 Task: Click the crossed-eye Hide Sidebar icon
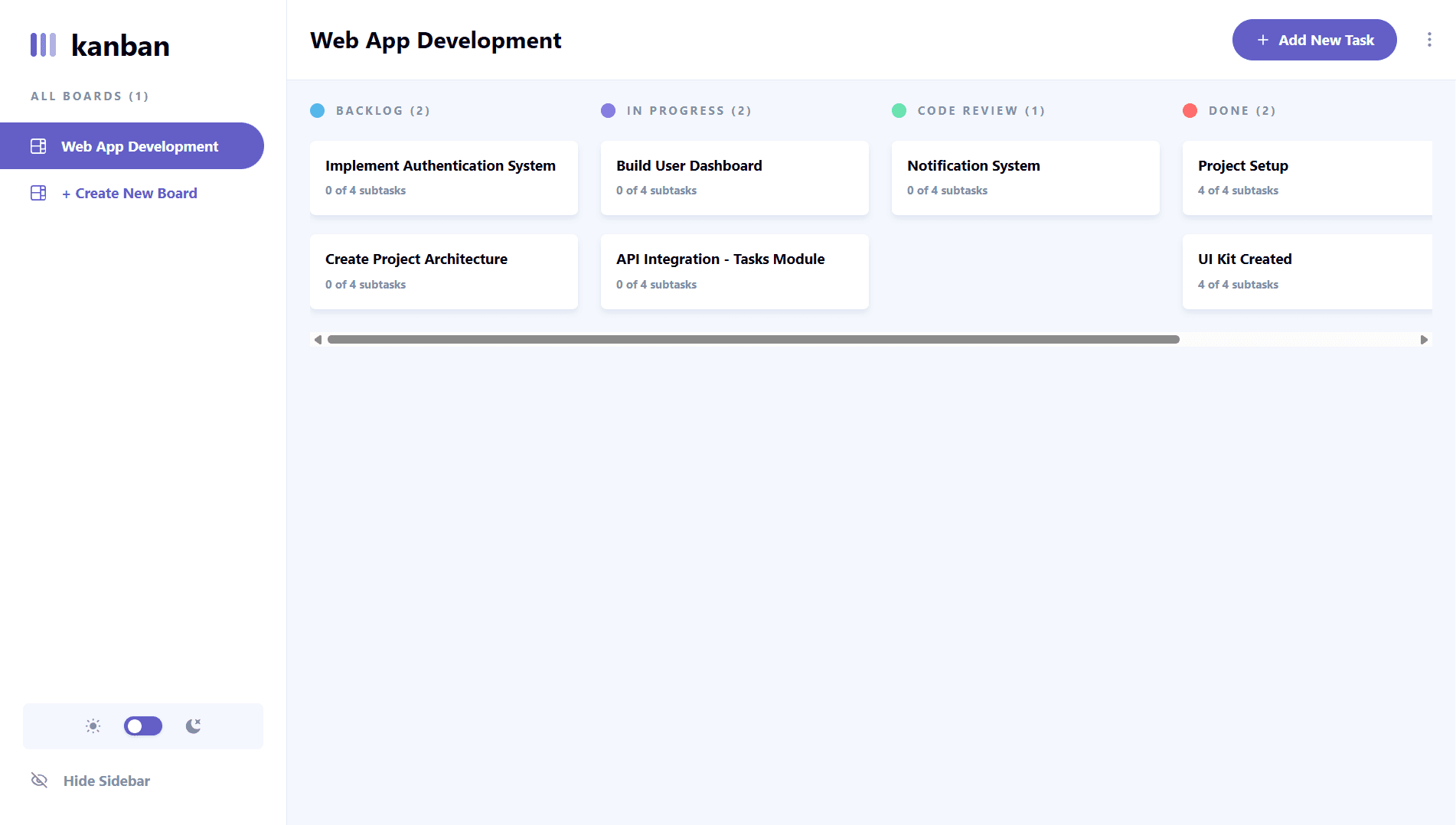39,780
